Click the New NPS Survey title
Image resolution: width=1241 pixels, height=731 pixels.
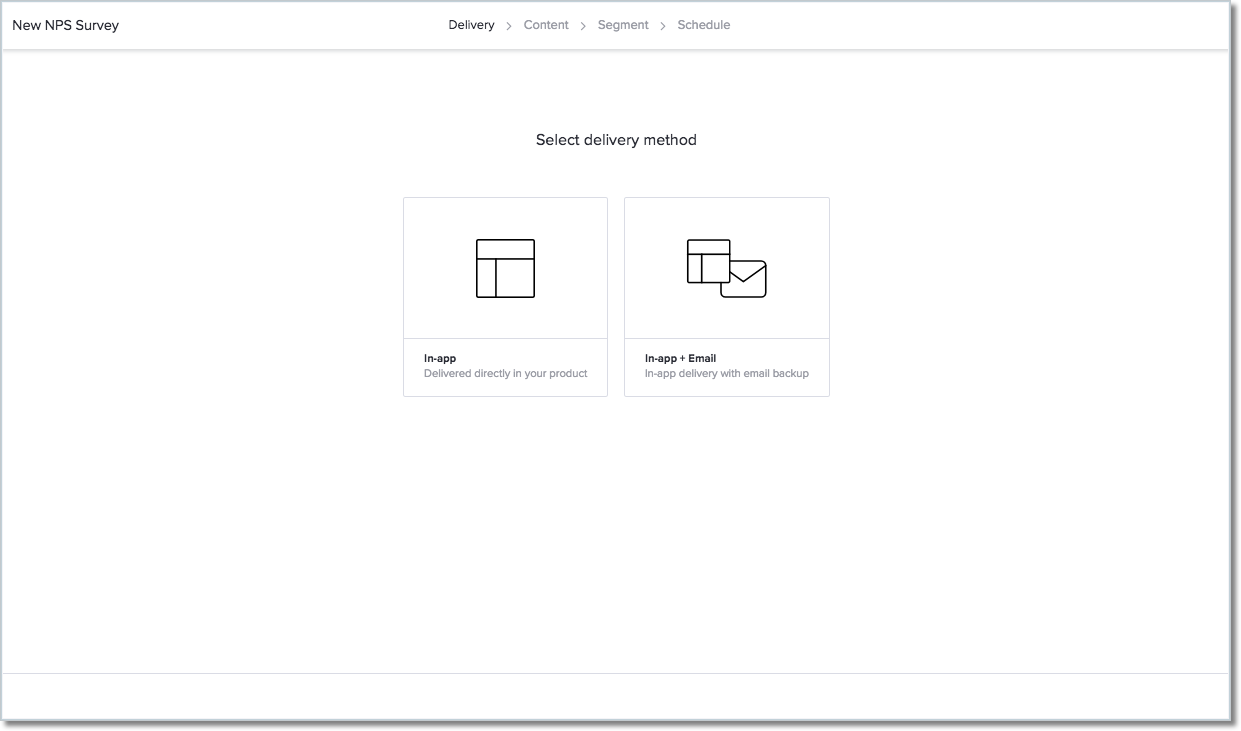point(65,25)
